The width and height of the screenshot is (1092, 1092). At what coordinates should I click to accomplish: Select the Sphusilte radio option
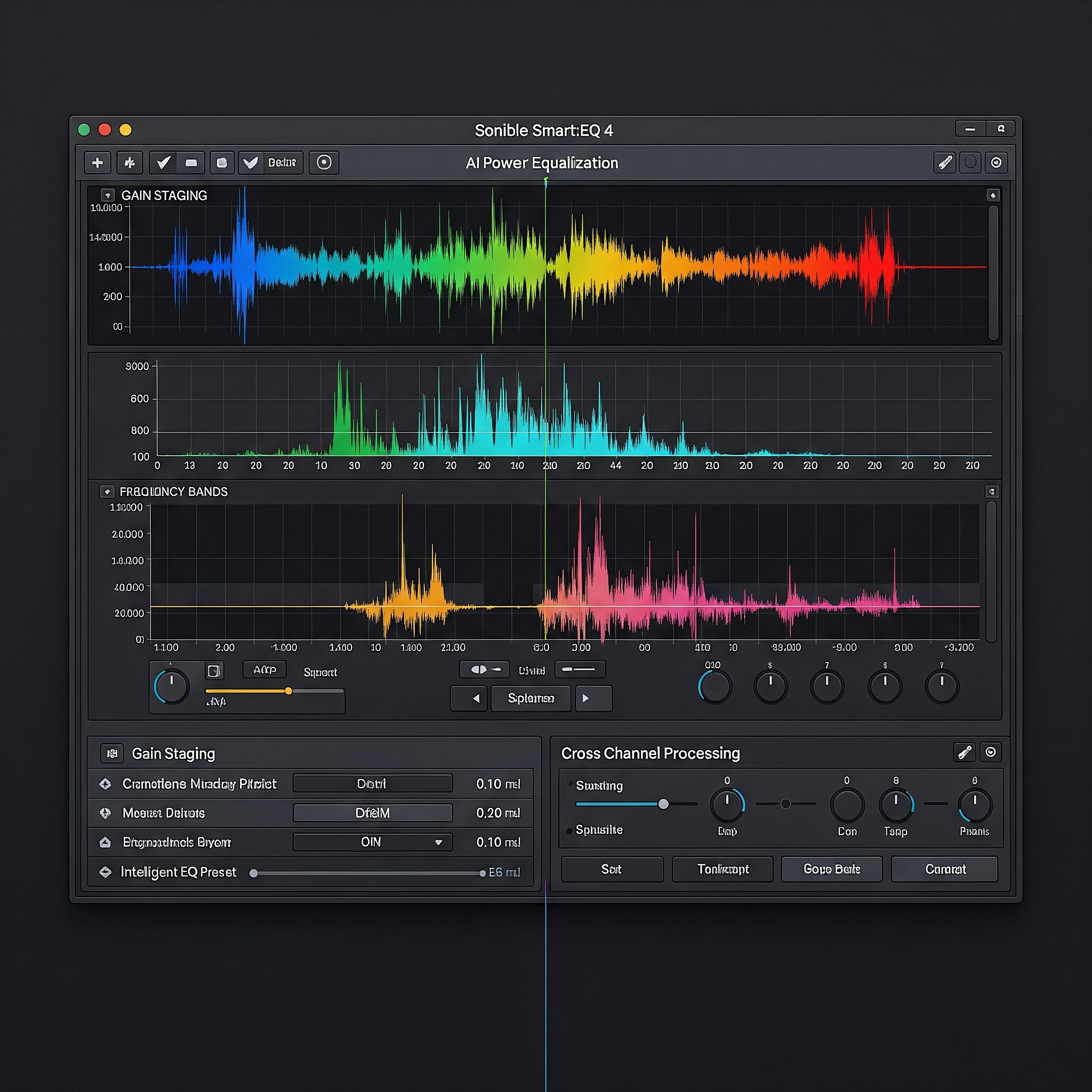[x=569, y=831]
